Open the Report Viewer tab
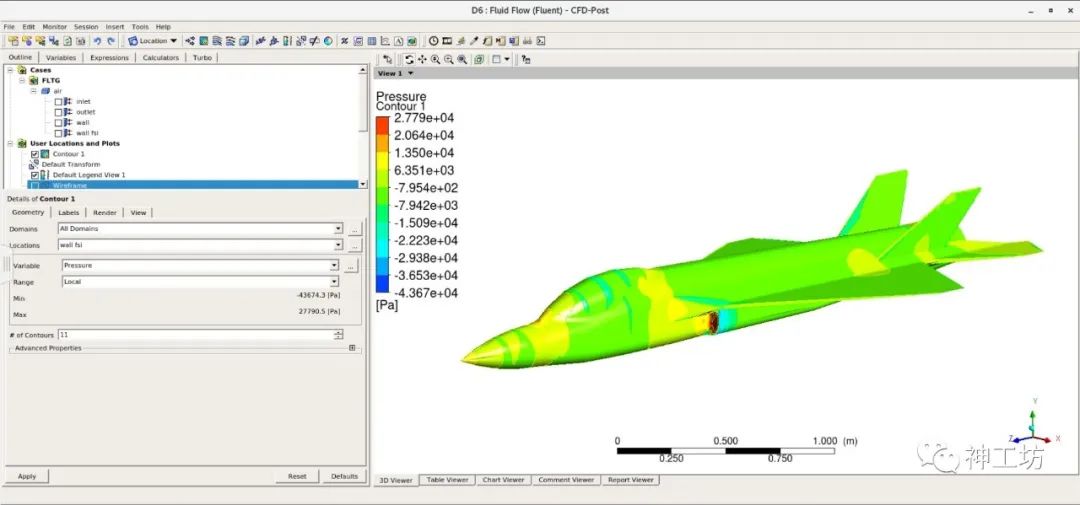Image resolution: width=1080 pixels, height=505 pixels. [630, 480]
